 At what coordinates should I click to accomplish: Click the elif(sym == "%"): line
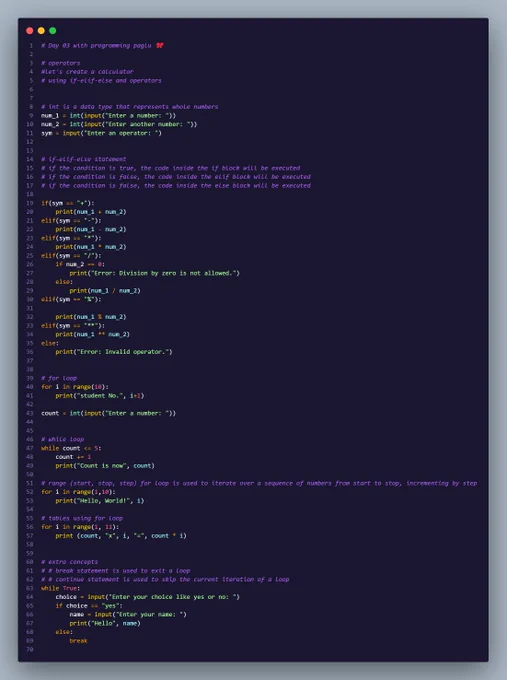71,299
